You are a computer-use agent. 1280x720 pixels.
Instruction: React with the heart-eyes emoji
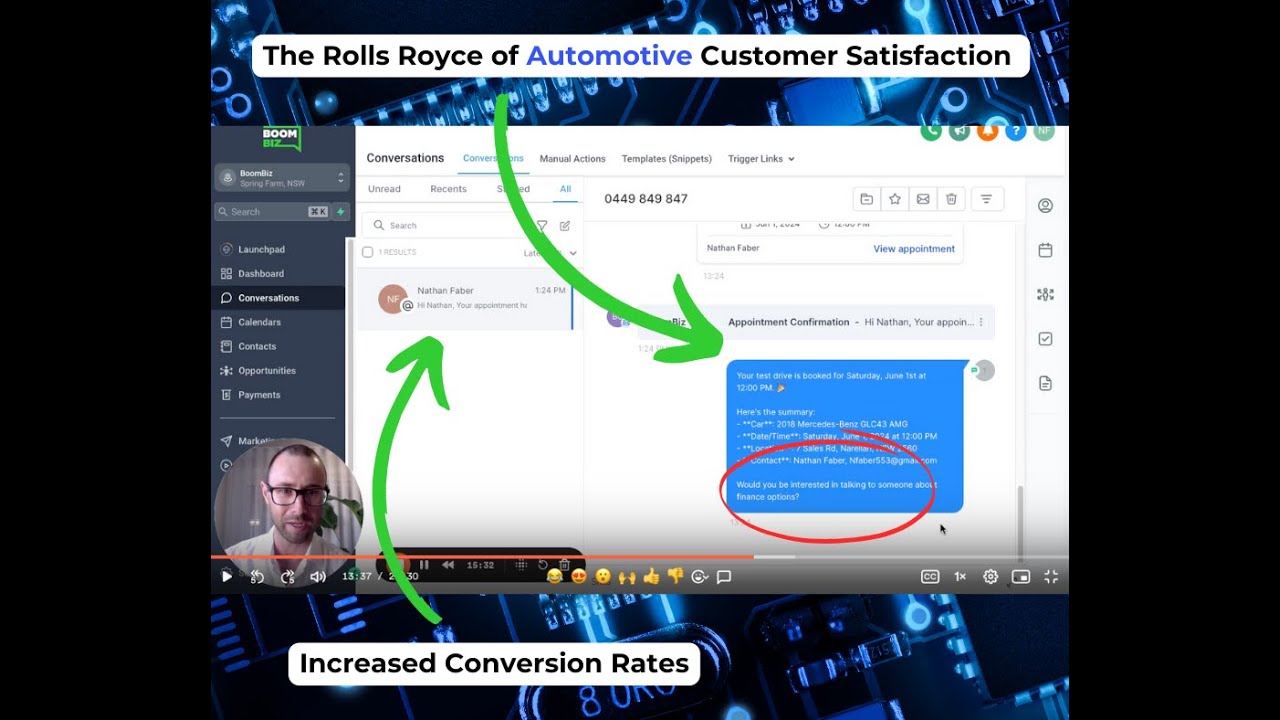pos(579,576)
